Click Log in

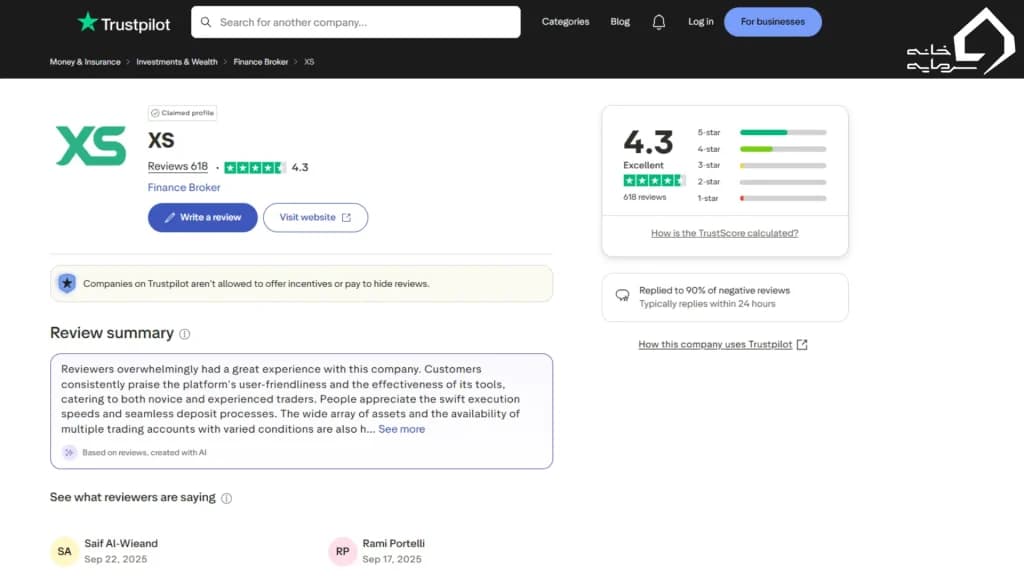pyautogui.click(x=701, y=22)
